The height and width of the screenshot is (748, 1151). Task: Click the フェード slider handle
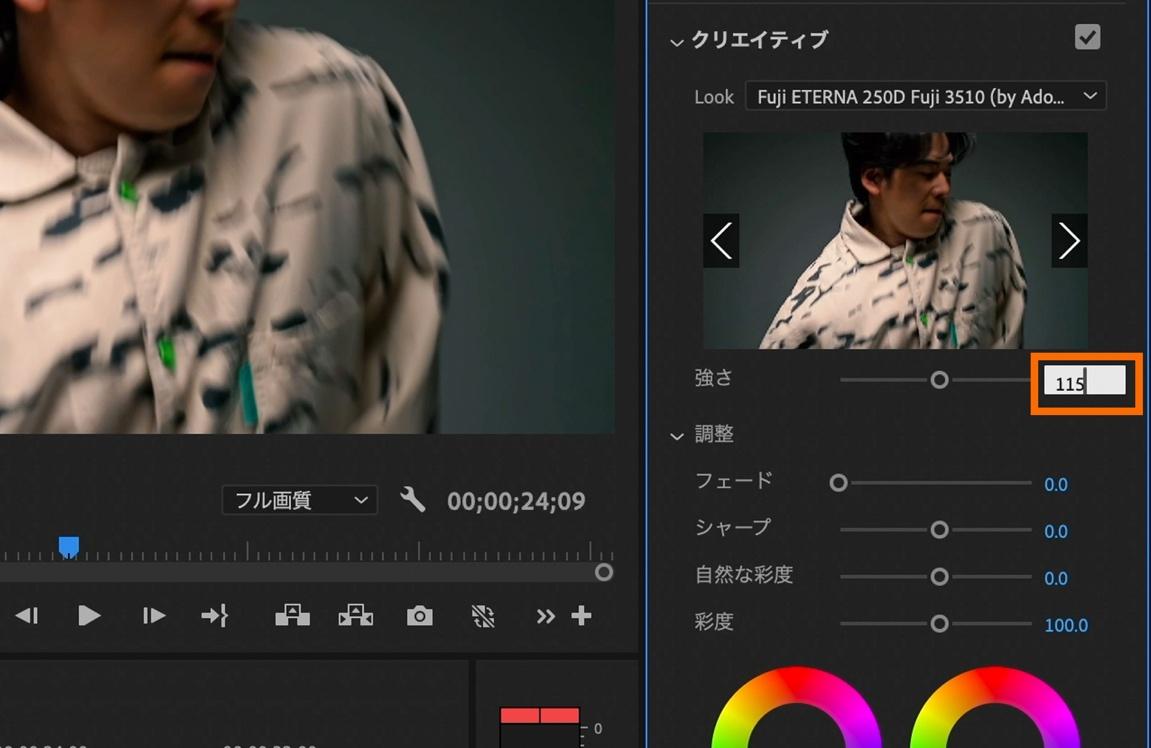click(838, 482)
